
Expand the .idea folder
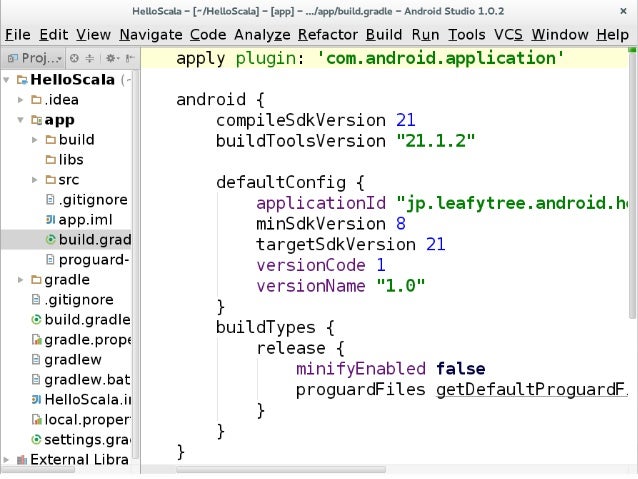click(20, 100)
